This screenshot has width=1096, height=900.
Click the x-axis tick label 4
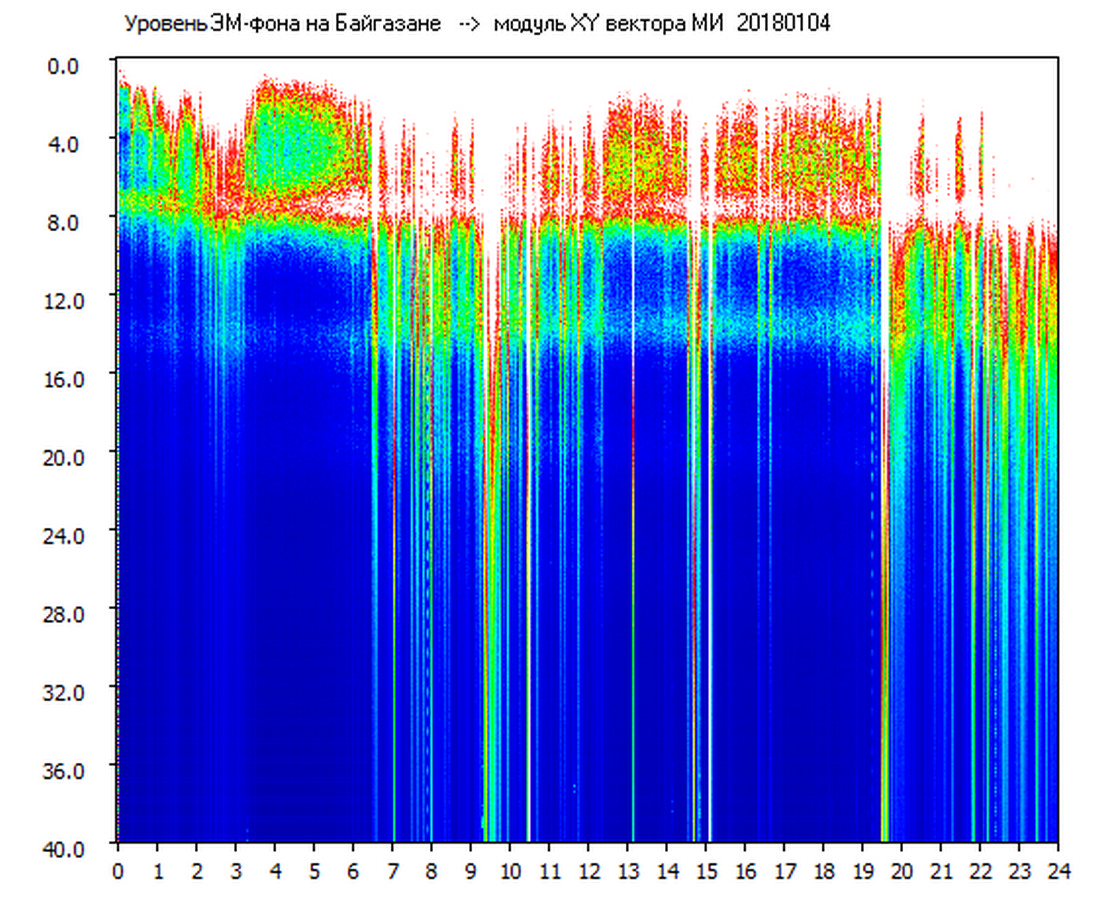click(275, 871)
